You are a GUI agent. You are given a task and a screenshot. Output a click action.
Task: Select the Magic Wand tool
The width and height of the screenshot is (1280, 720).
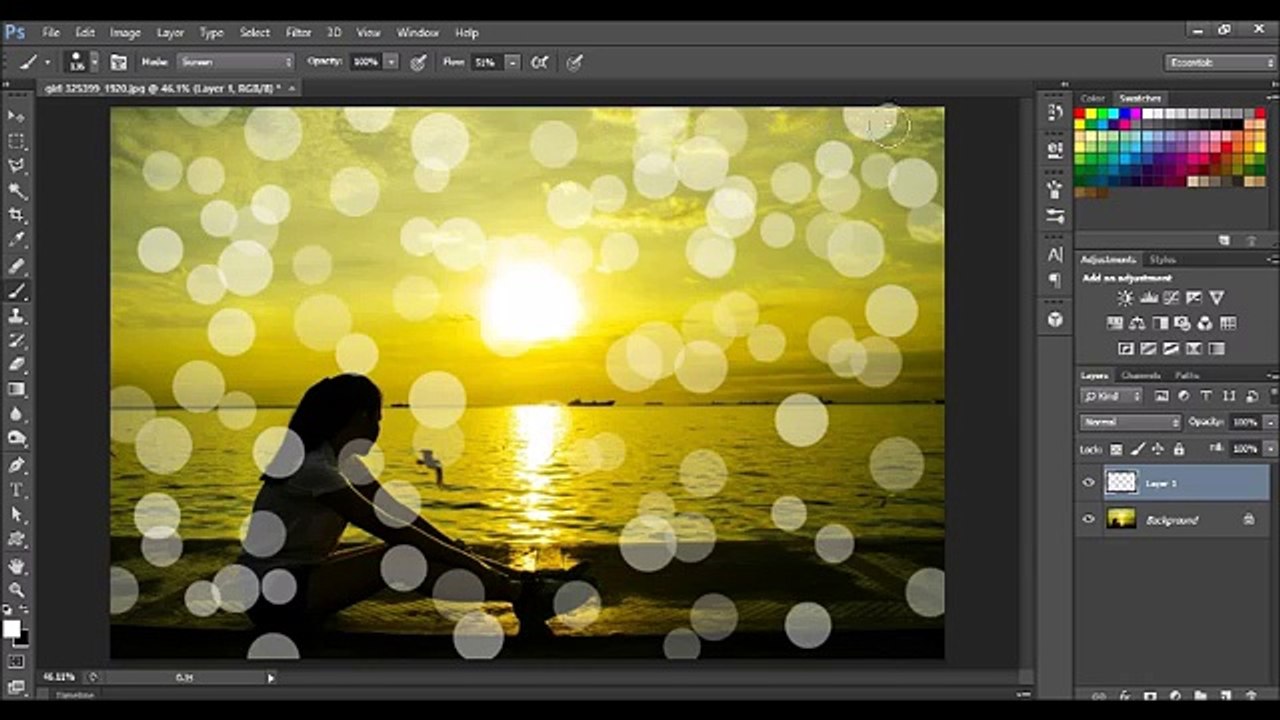[x=17, y=191]
